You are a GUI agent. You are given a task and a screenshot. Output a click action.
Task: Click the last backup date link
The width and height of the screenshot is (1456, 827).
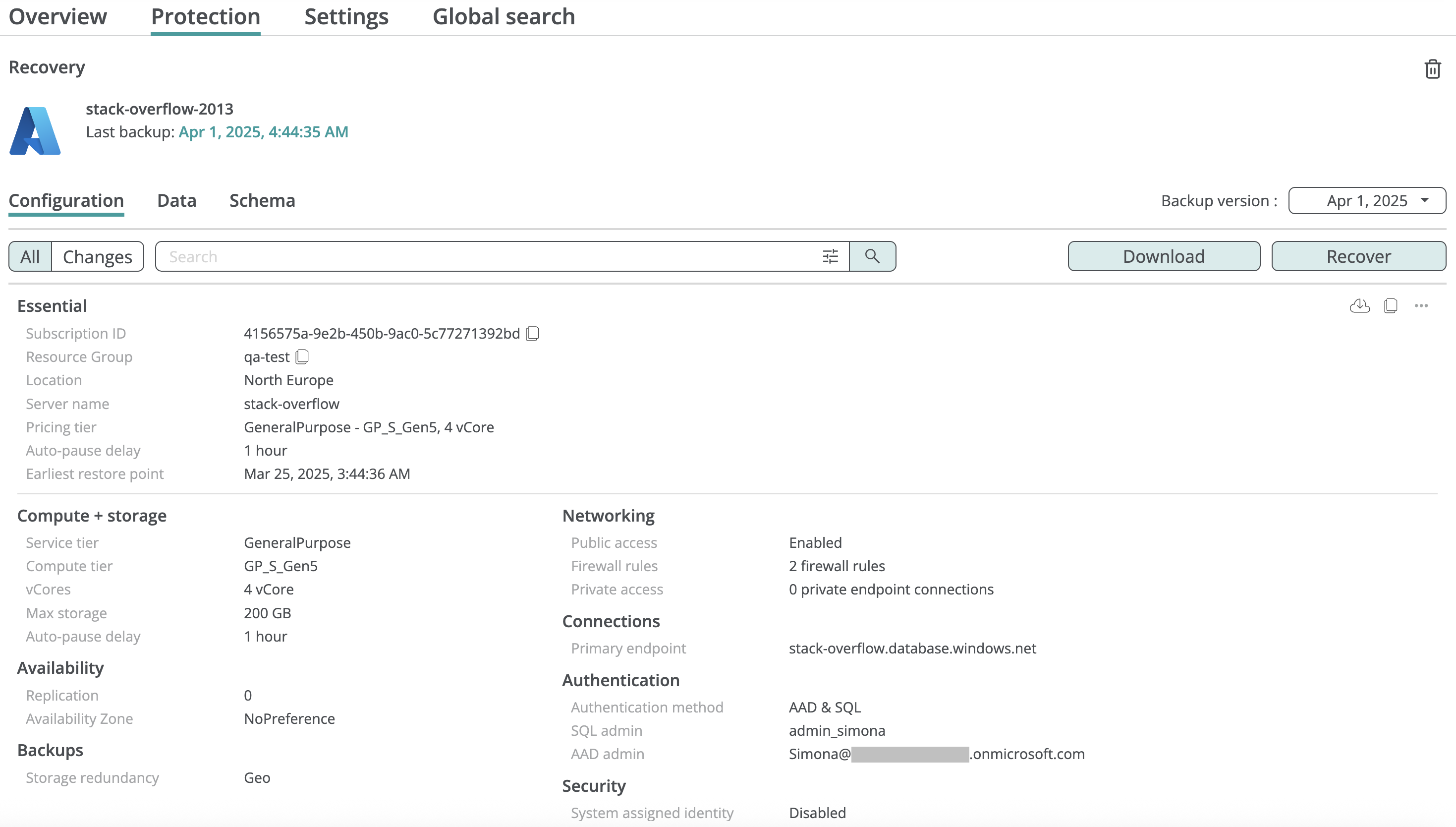point(263,132)
